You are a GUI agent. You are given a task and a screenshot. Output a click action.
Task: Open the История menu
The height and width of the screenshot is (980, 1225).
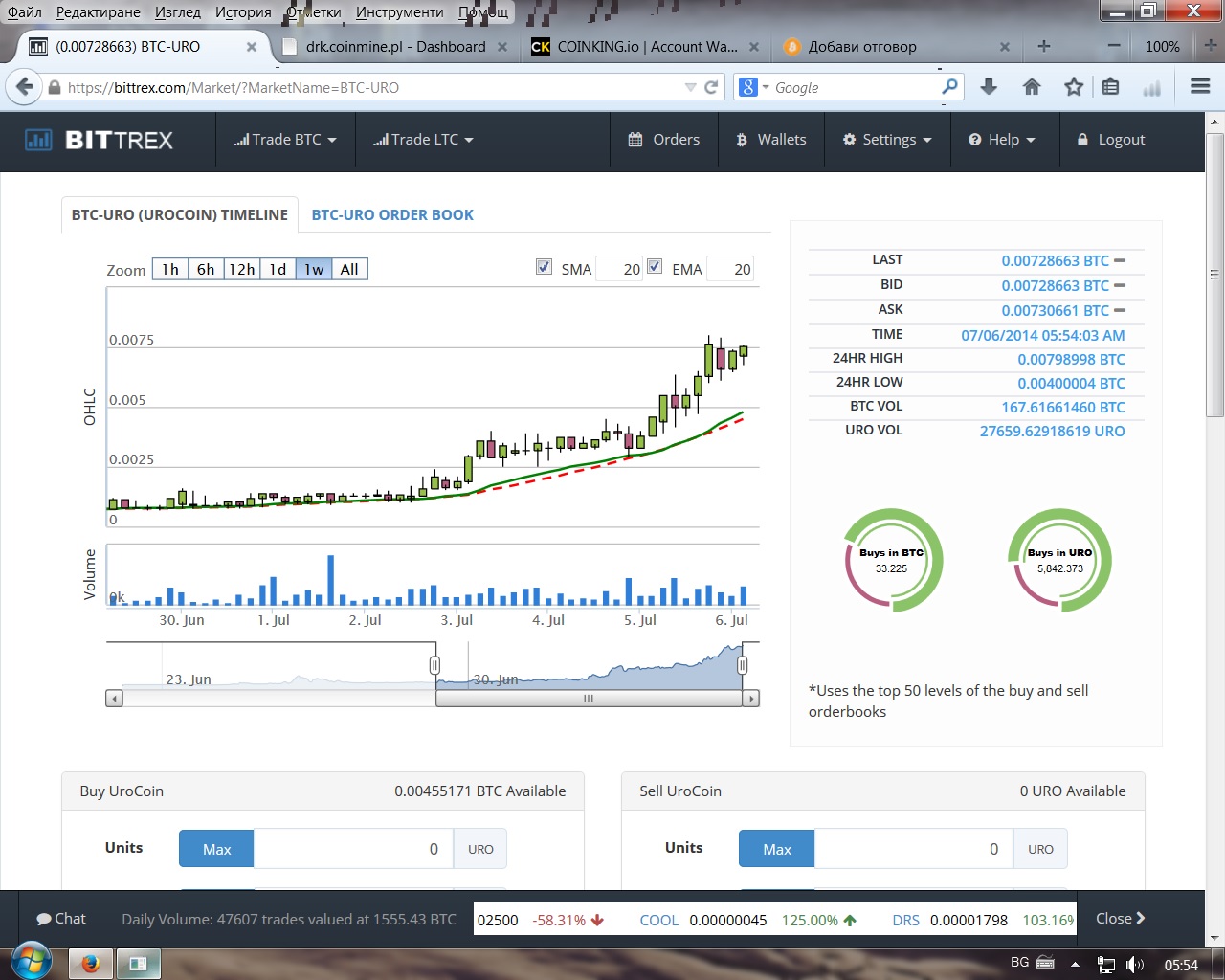[243, 12]
